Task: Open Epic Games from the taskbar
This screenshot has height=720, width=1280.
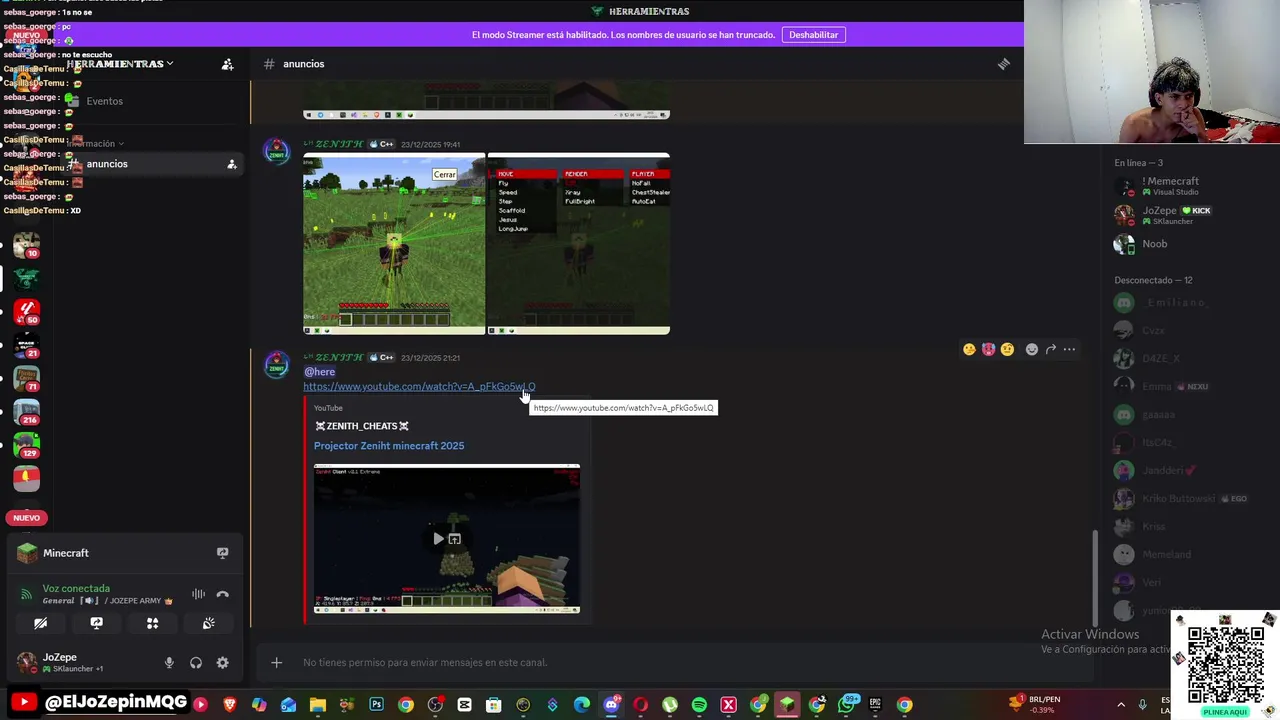Action: click(x=875, y=705)
